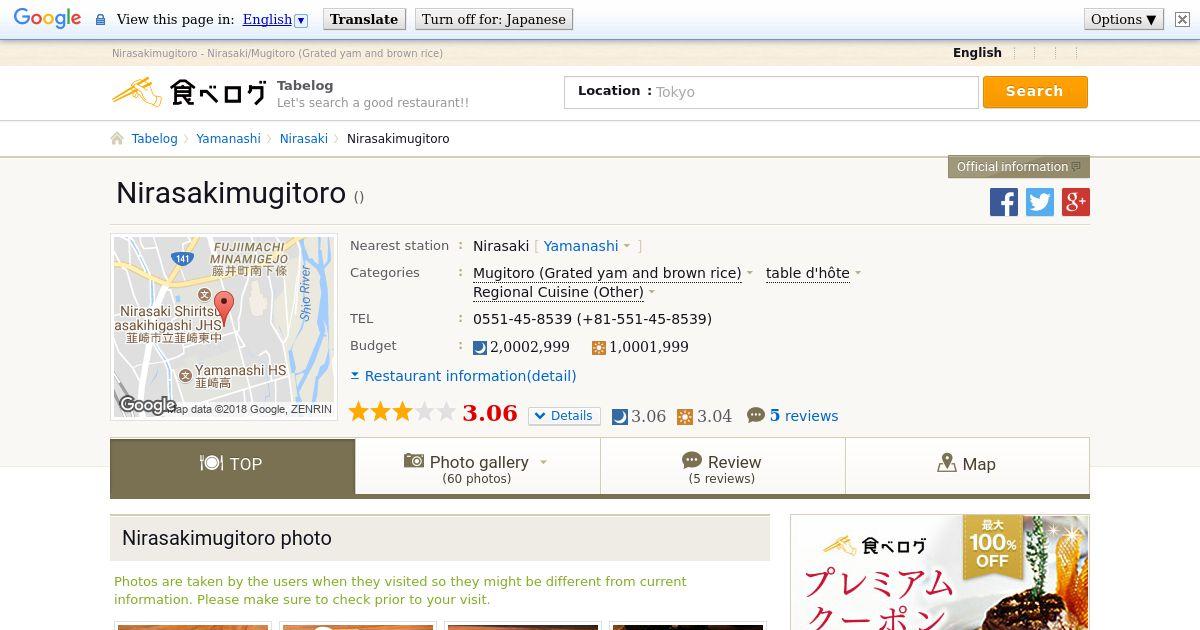This screenshot has width=1200, height=630.
Task: Open the Options dropdown in translate bar
Action: 1124,19
